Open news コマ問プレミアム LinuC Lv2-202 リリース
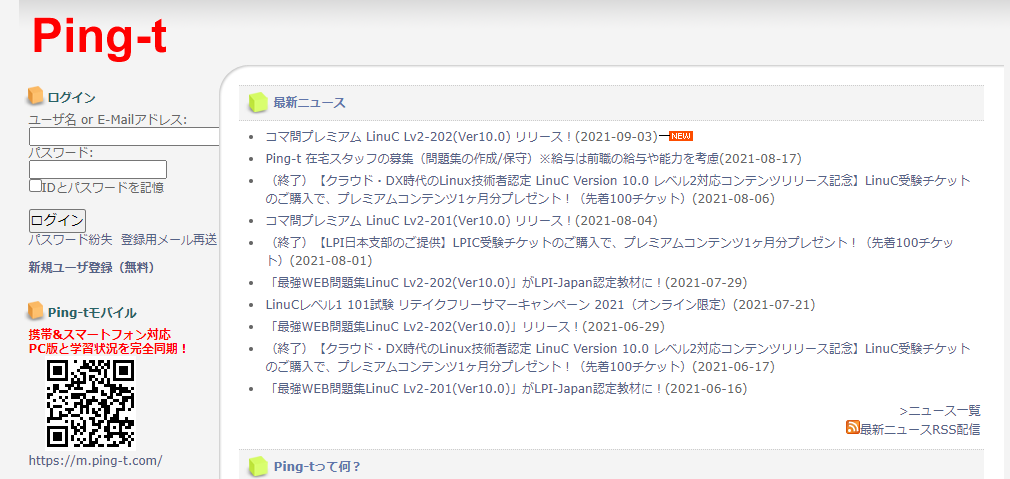 [461, 136]
